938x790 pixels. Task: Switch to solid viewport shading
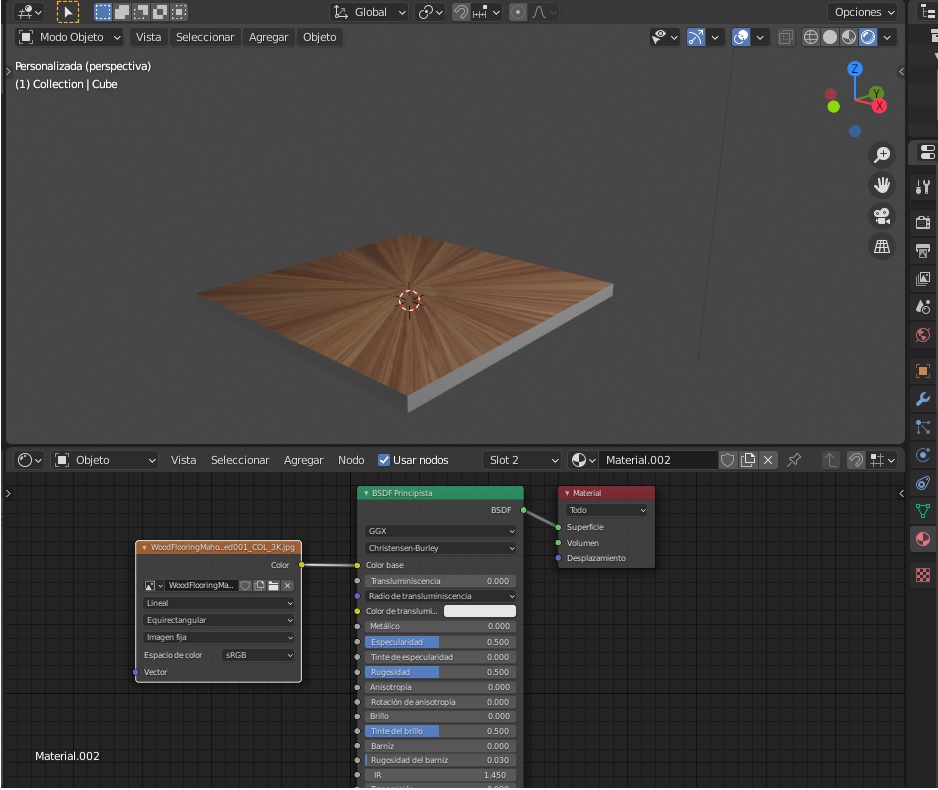(830, 37)
